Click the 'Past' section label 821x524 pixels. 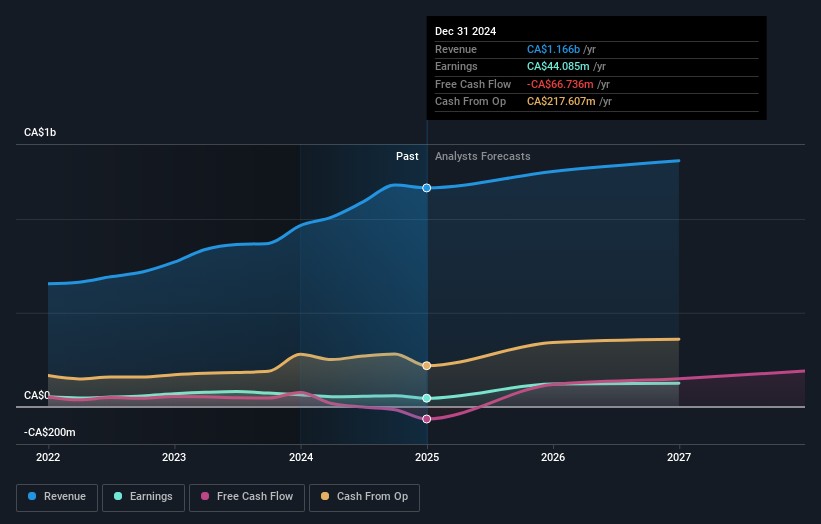coord(407,157)
